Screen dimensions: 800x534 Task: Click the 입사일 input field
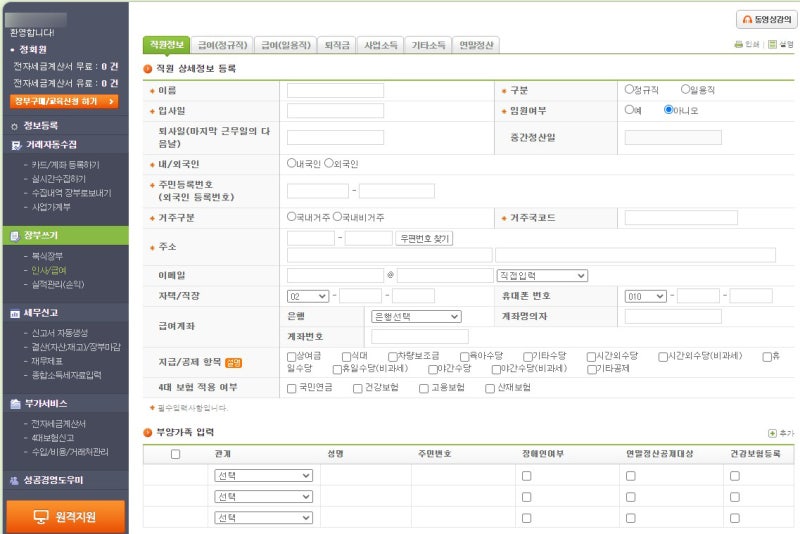coord(335,111)
